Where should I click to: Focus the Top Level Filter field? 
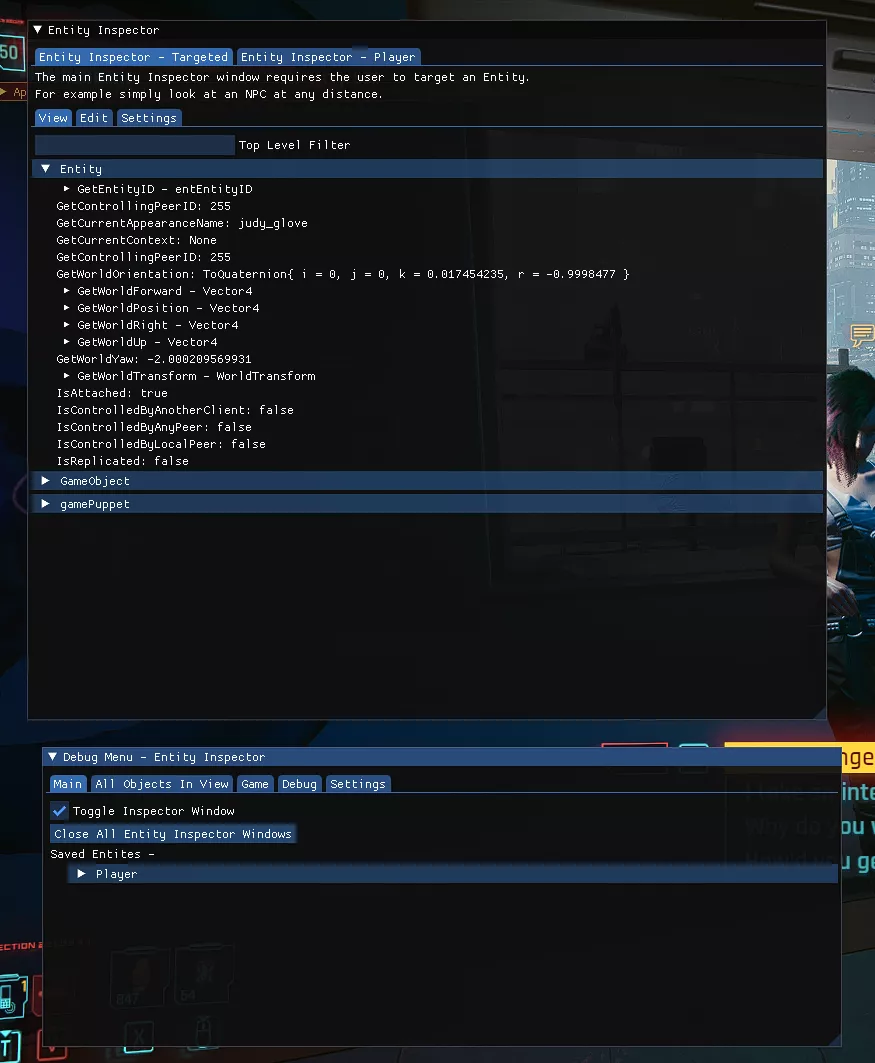click(x=135, y=145)
